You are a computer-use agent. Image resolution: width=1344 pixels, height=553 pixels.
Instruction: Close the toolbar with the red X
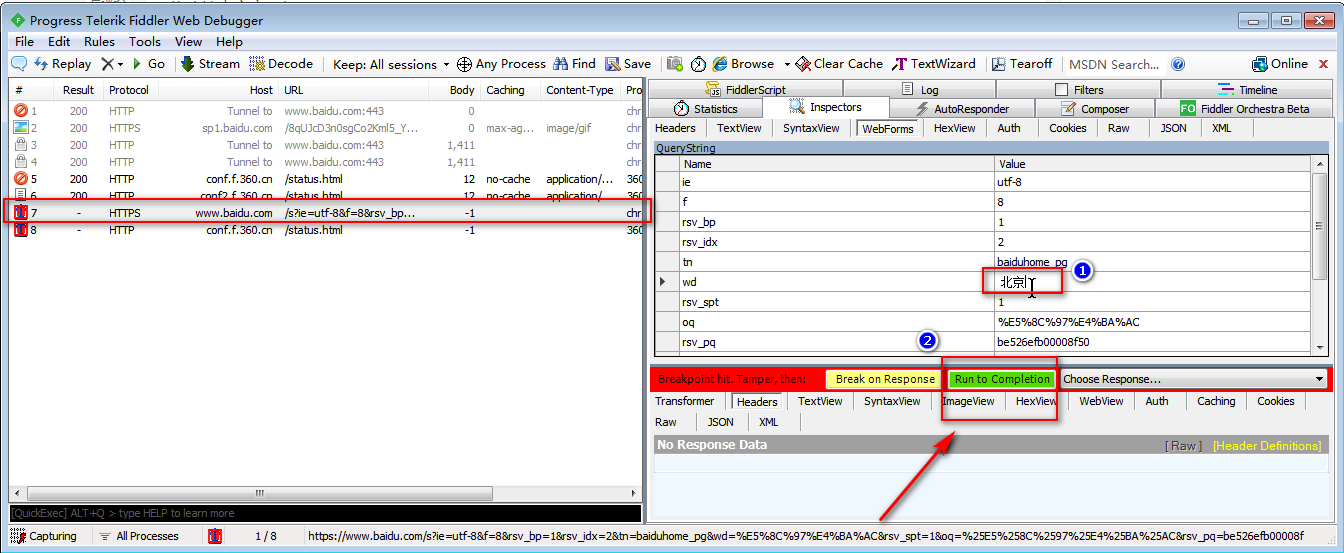coord(1324,64)
